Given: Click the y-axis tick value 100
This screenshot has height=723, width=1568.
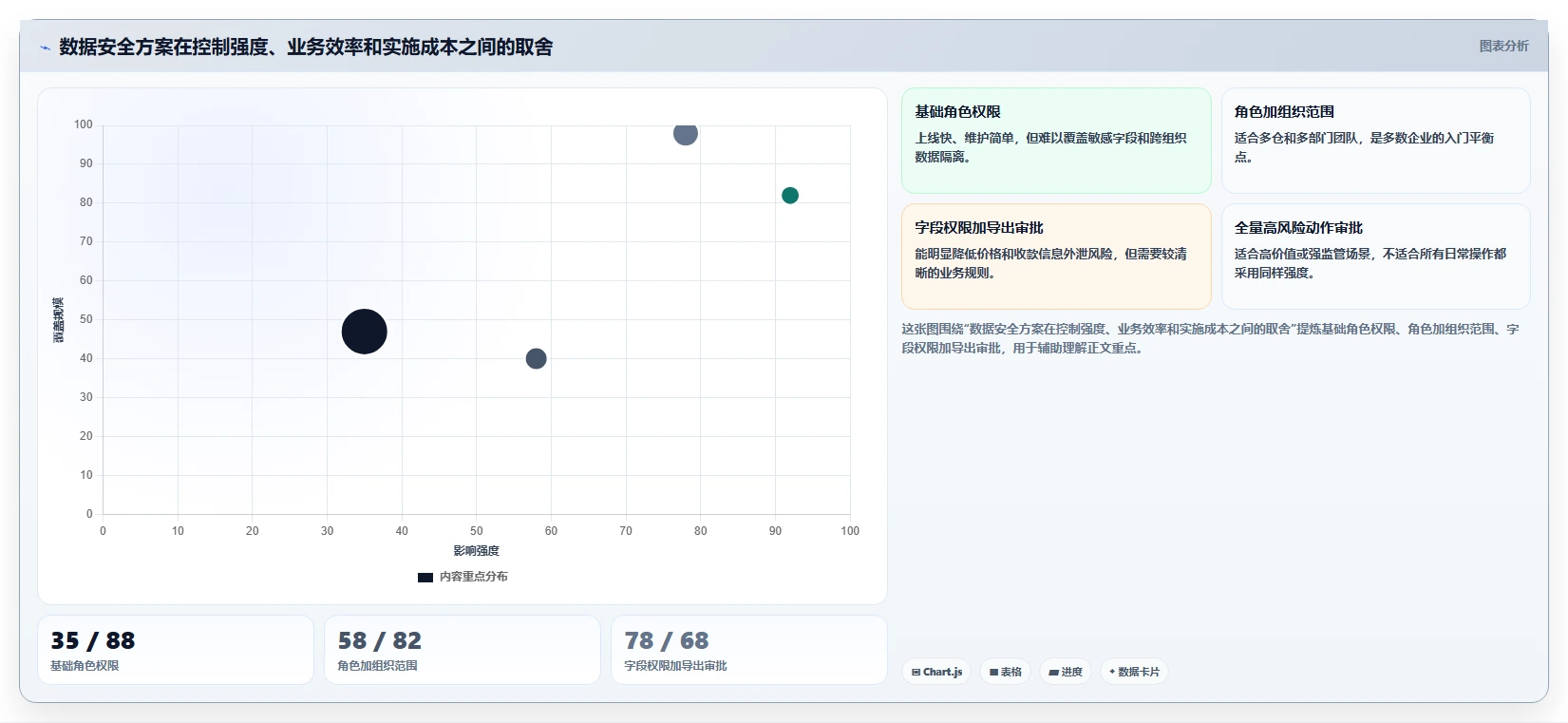Looking at the screenshot, I should click(84, 124).
